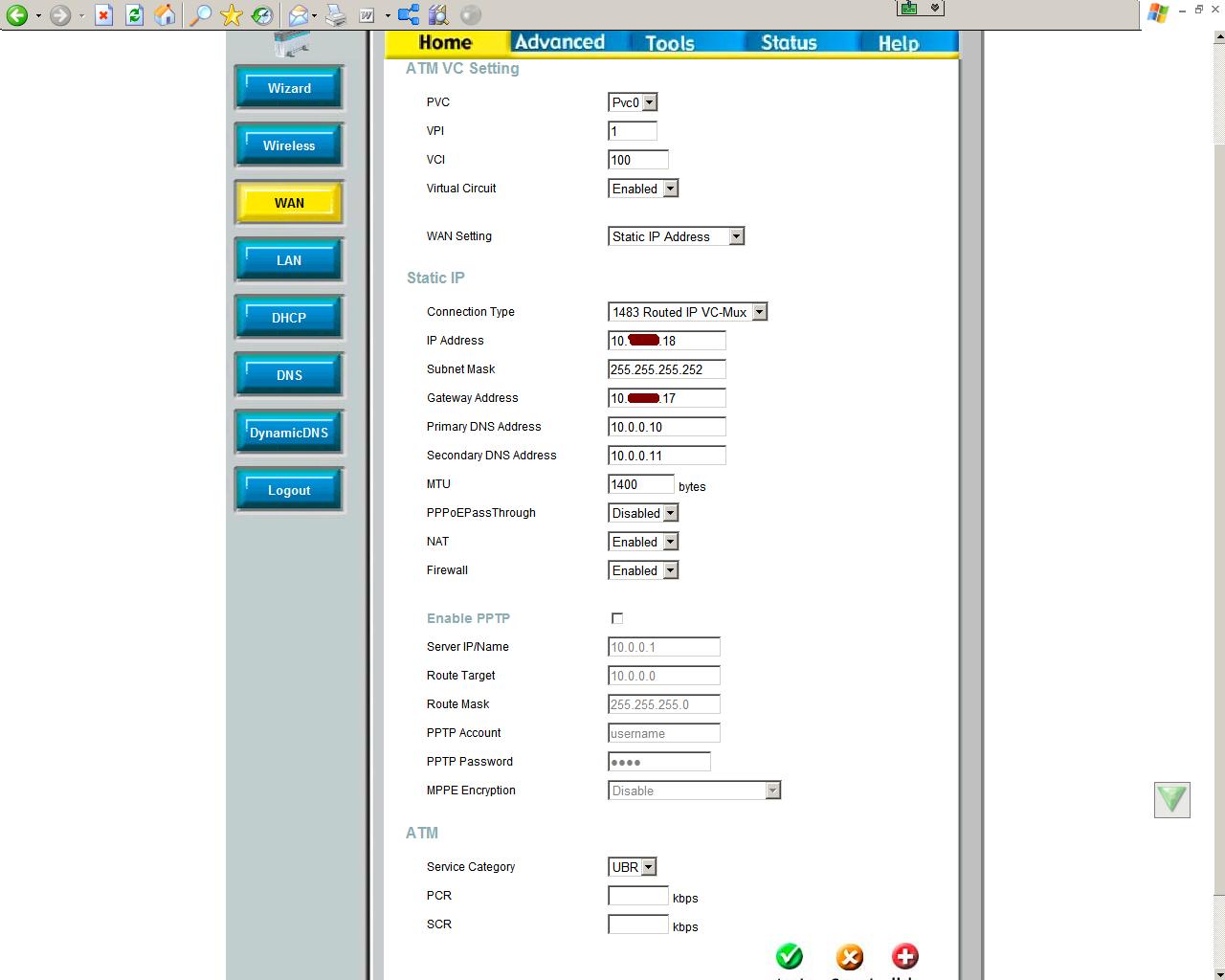
Task: Open the Tools tab
Action: [670, 42]
